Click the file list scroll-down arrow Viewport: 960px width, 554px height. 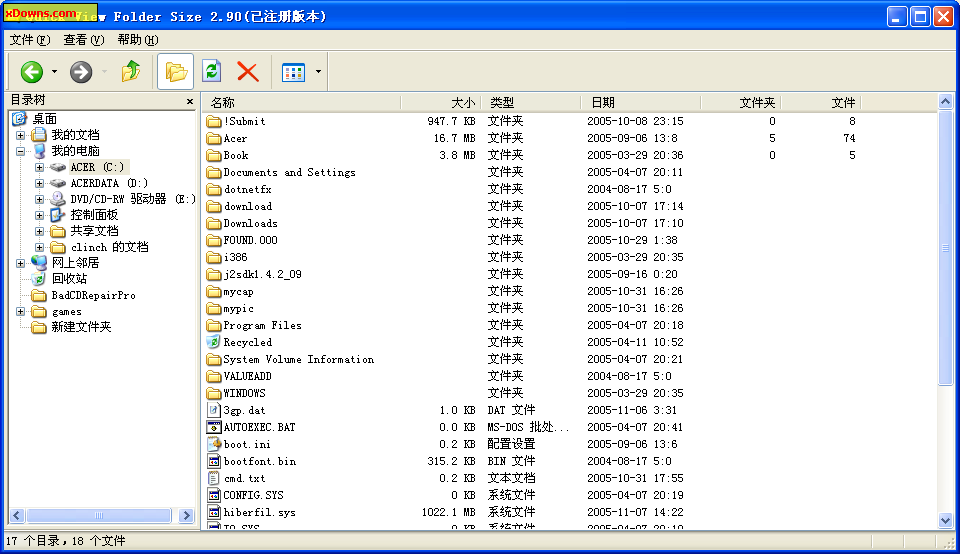click(945, 520)
